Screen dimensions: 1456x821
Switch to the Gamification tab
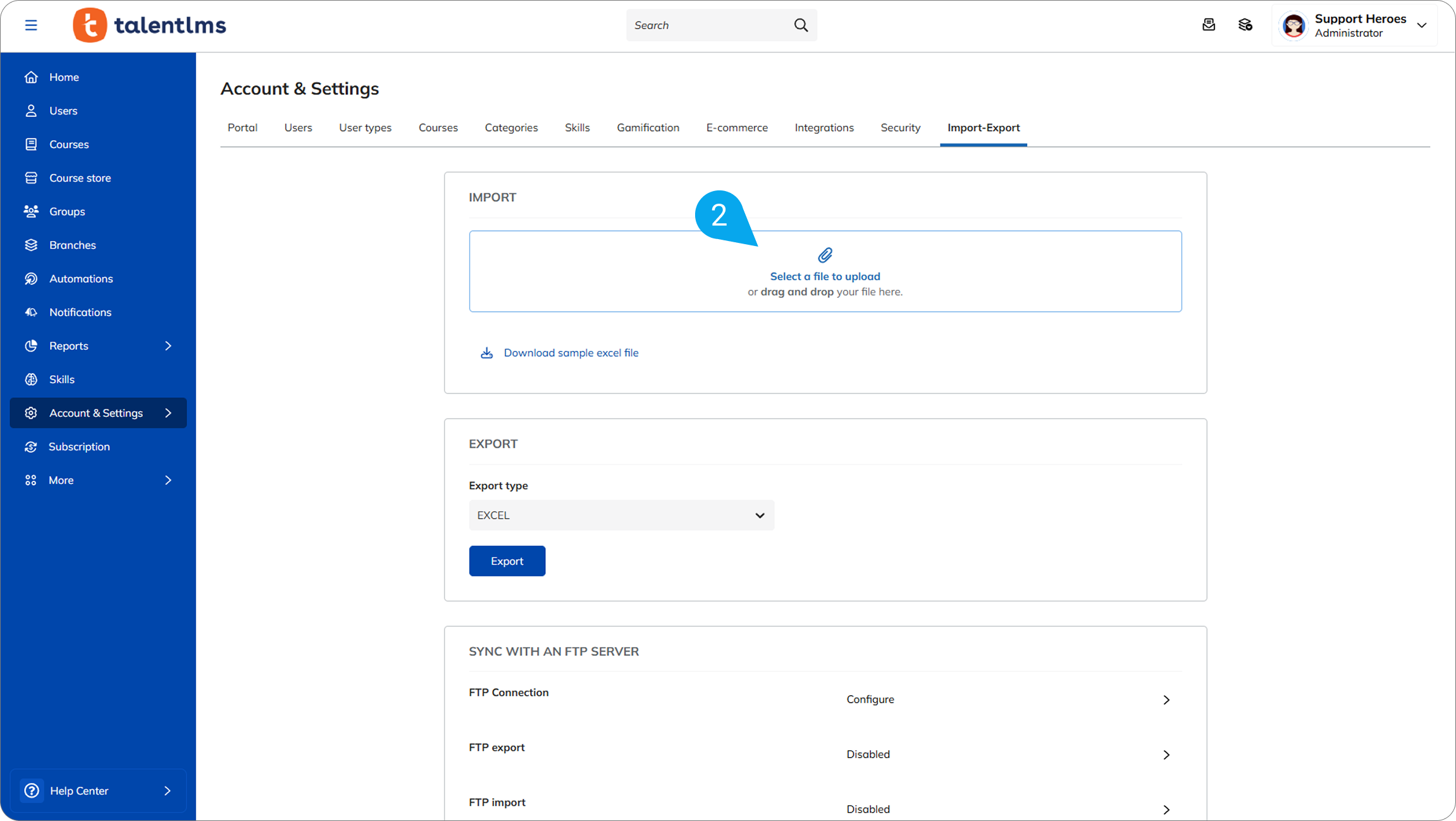(x=648, y=128)
